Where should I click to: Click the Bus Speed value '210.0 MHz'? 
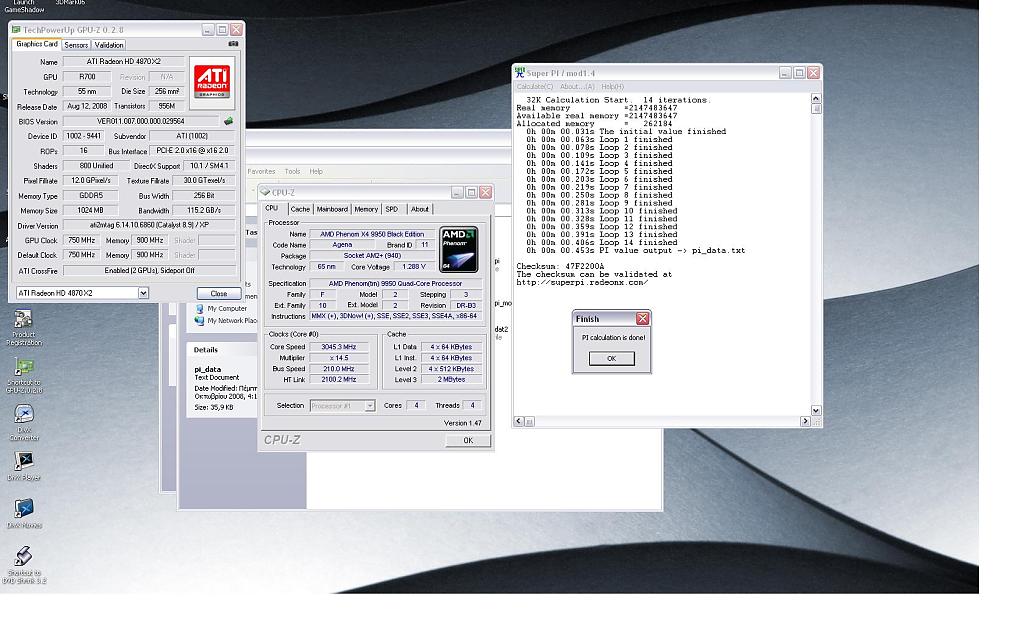click(339, 369)
